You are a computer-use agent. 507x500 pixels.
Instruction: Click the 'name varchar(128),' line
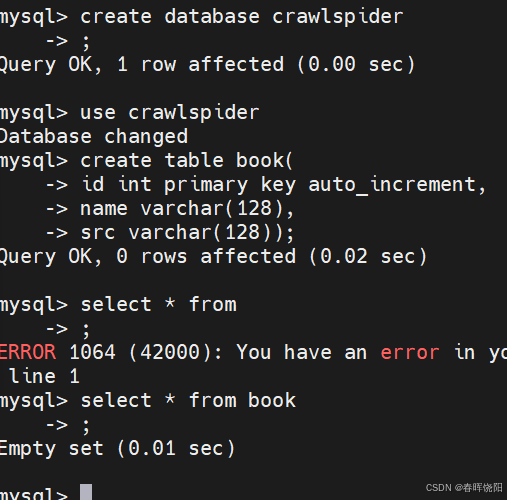coord(187,209)
